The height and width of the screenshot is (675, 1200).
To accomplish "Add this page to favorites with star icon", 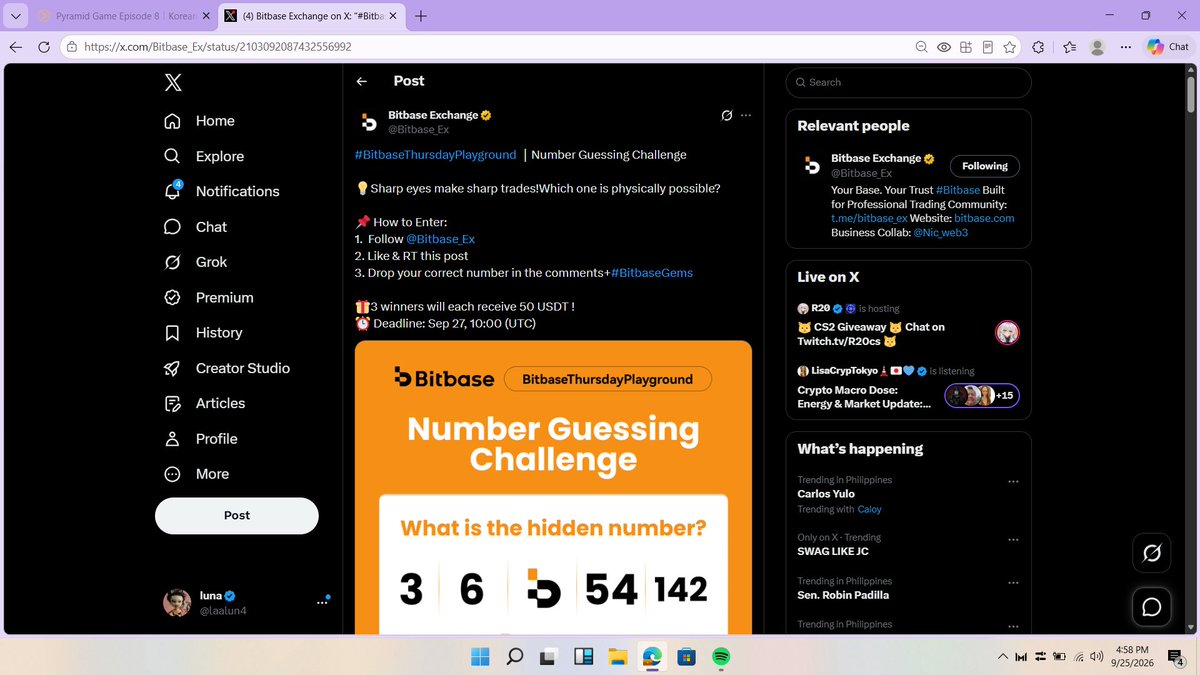I will [1010, 47].
